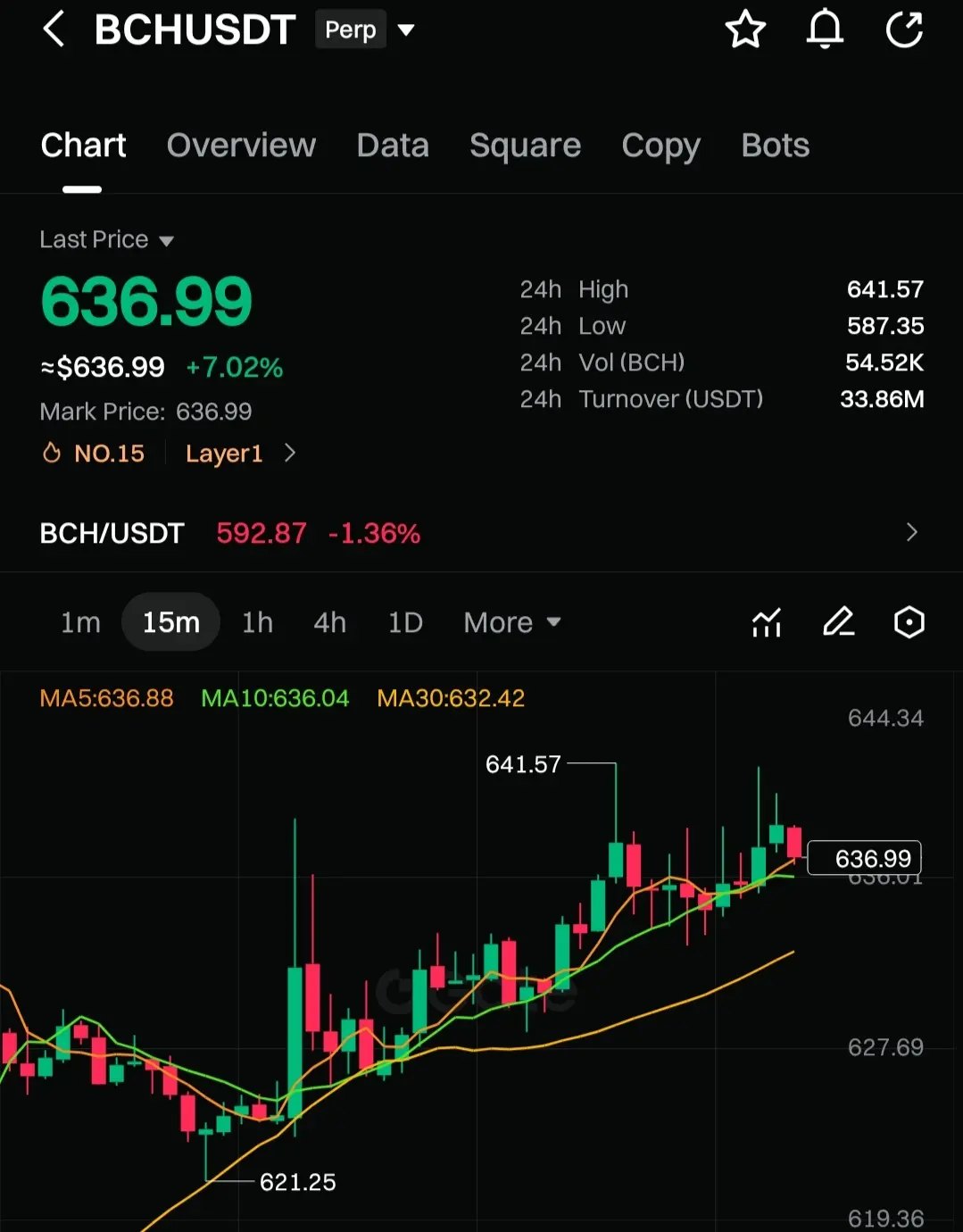Add BCHUSDT to favorites with star icon
This screenshot has height=1232, width=963.
(x=745, y=29)
